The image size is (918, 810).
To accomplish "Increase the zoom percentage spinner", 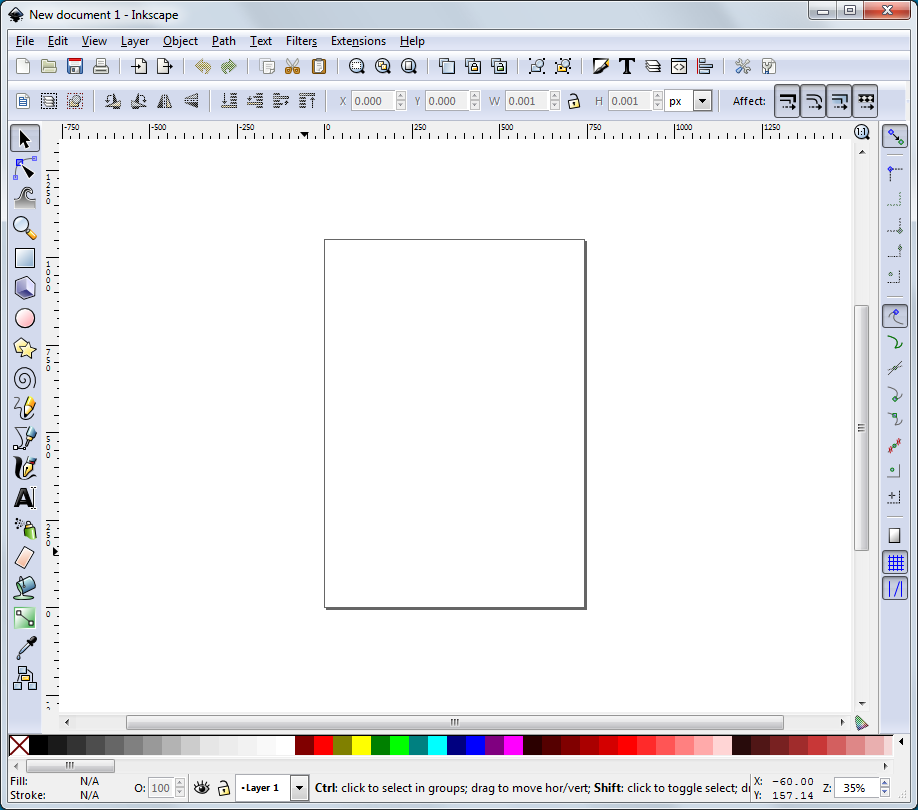I will 885,783.
